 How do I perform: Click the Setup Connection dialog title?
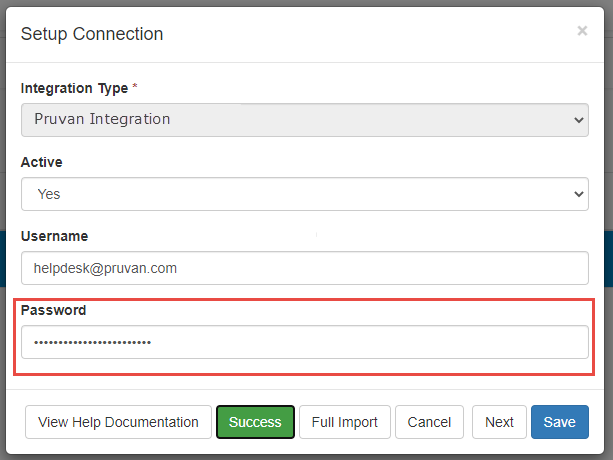[92, 34]
